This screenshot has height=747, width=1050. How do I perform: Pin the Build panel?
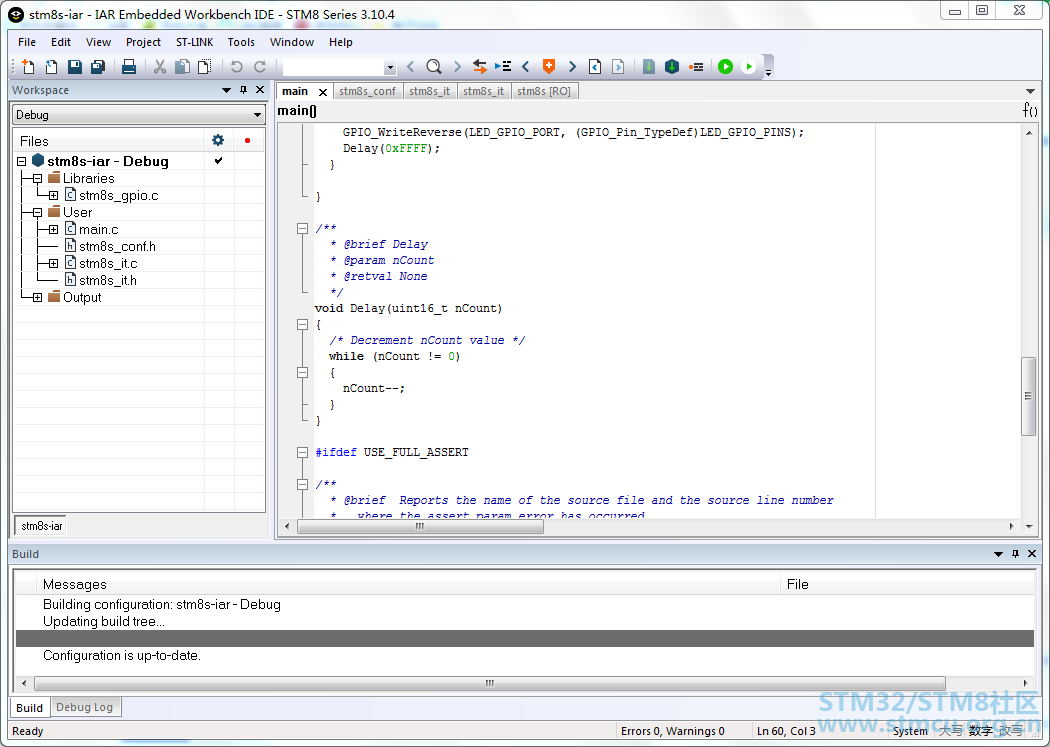(1015, 554)
